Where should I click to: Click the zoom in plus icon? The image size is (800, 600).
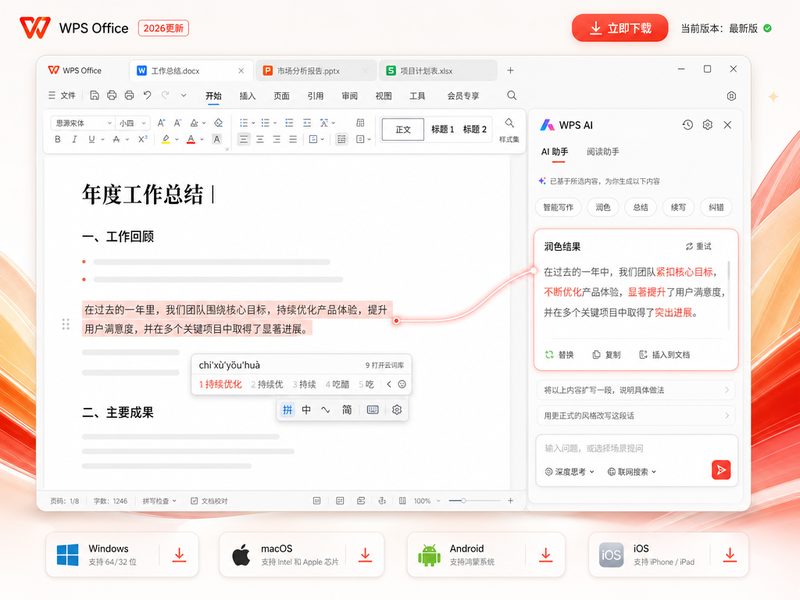click(x=510, y=501)
